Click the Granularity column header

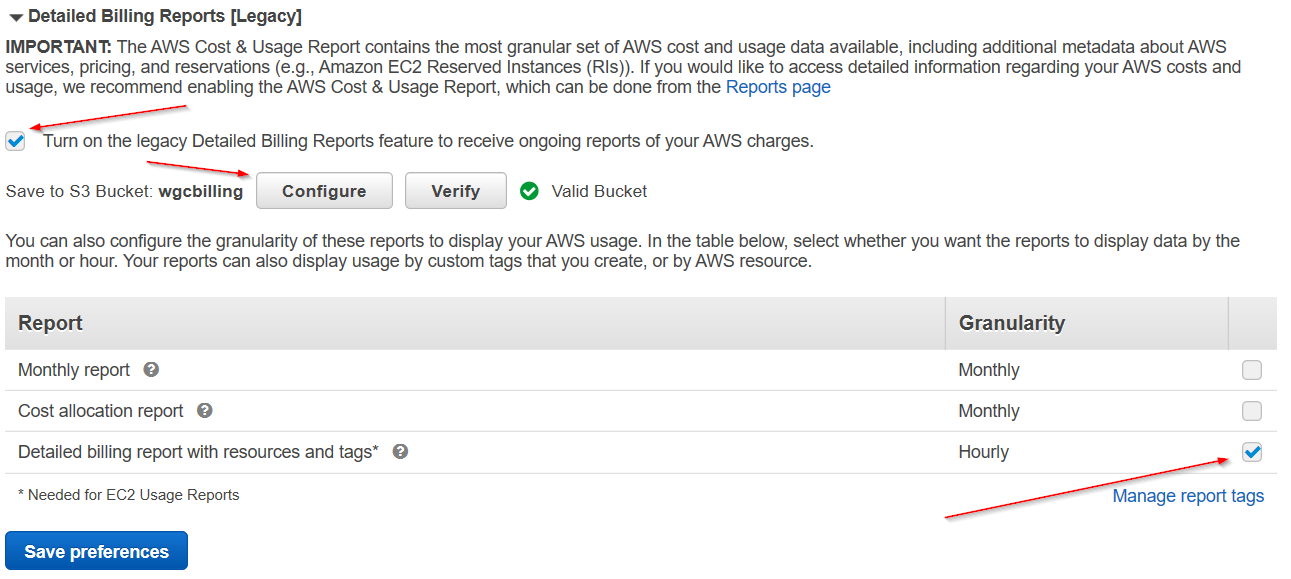(1011, 323)
